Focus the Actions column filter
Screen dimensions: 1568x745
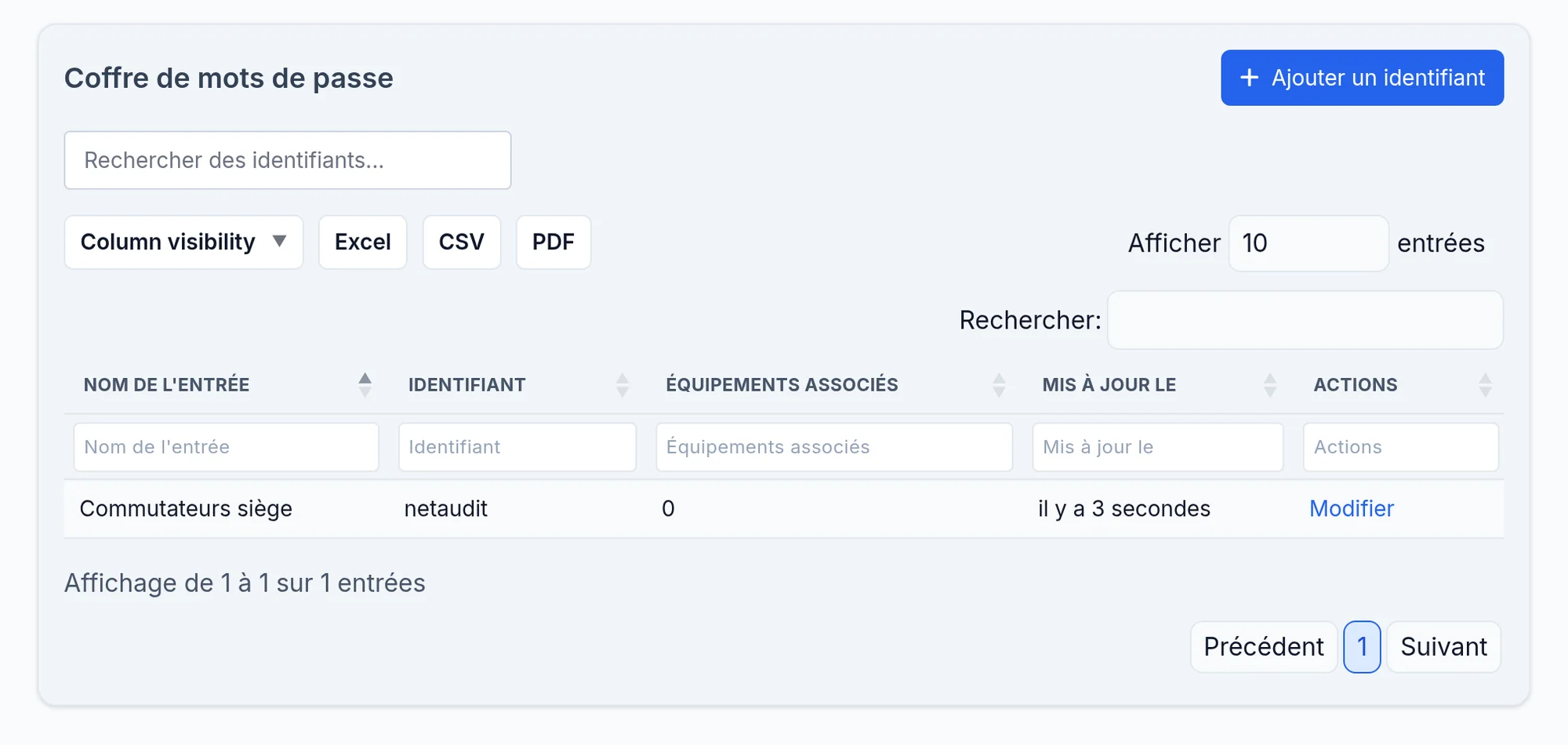[1401, 447]
